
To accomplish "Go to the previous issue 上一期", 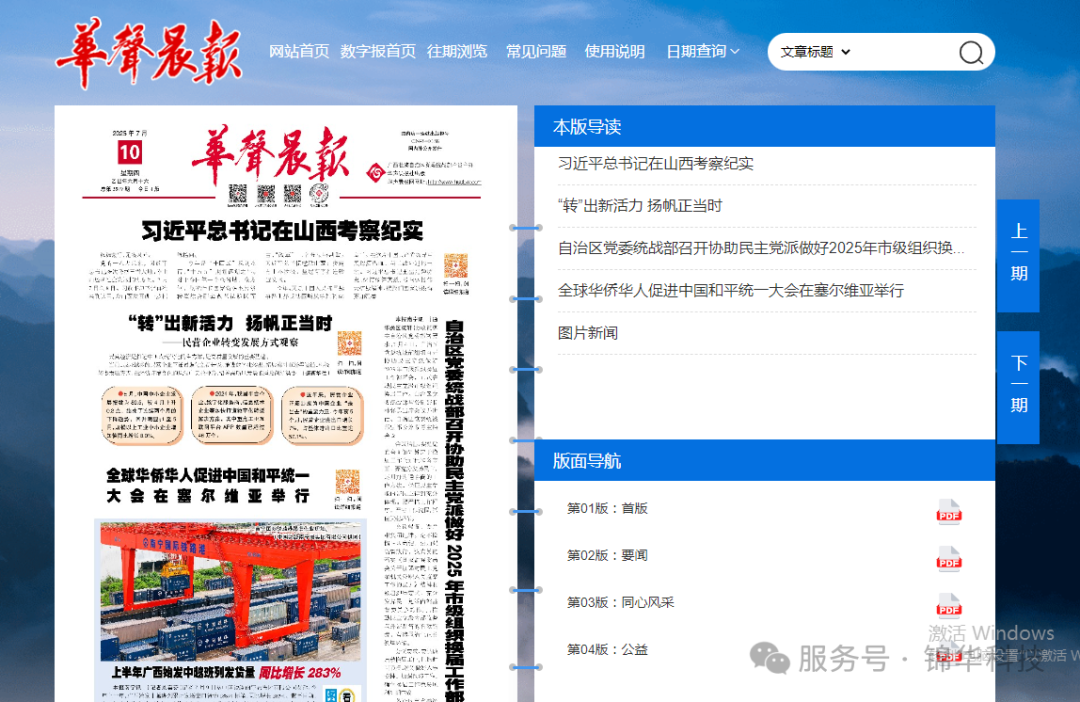I will [x=1018, y=256].
